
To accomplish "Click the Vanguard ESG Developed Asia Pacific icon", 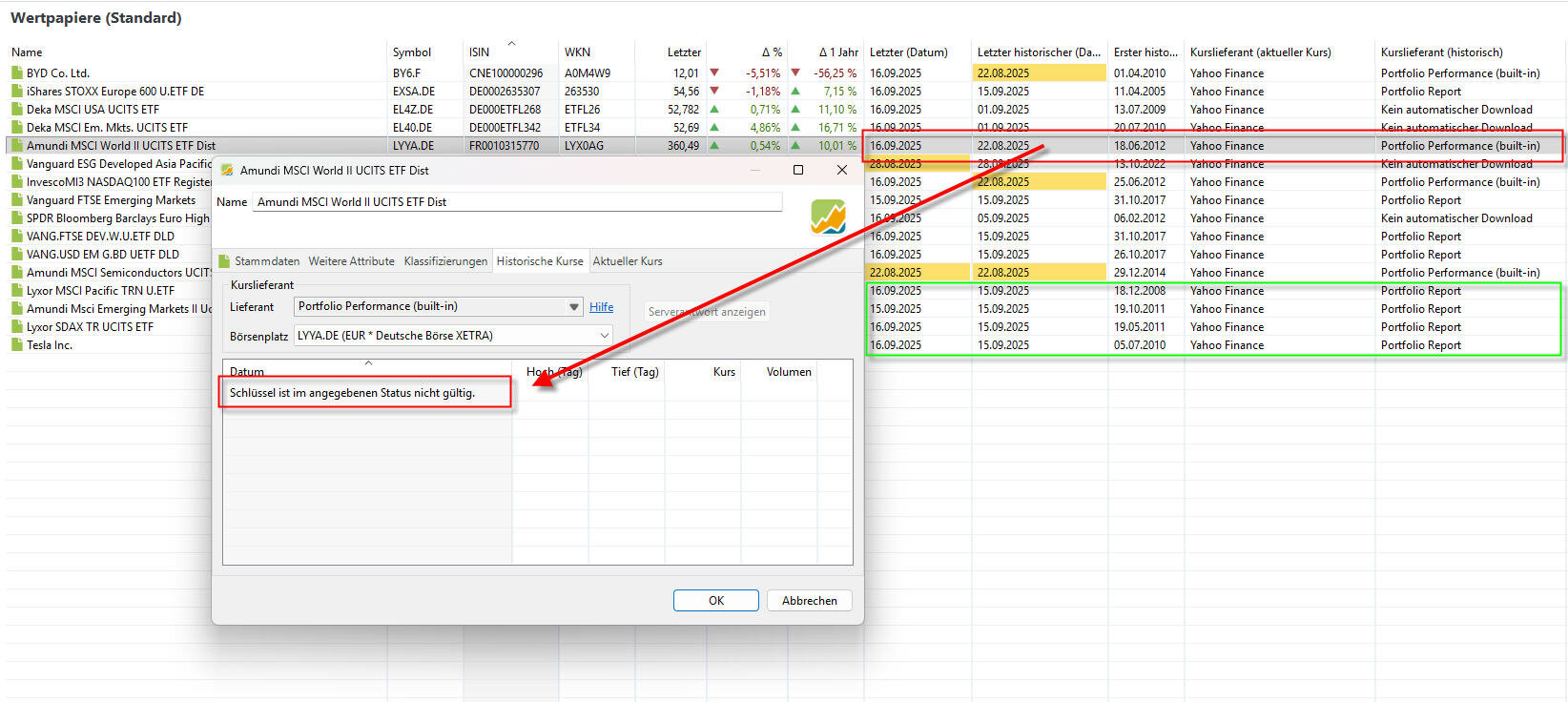I will click(x=16, y=164).
